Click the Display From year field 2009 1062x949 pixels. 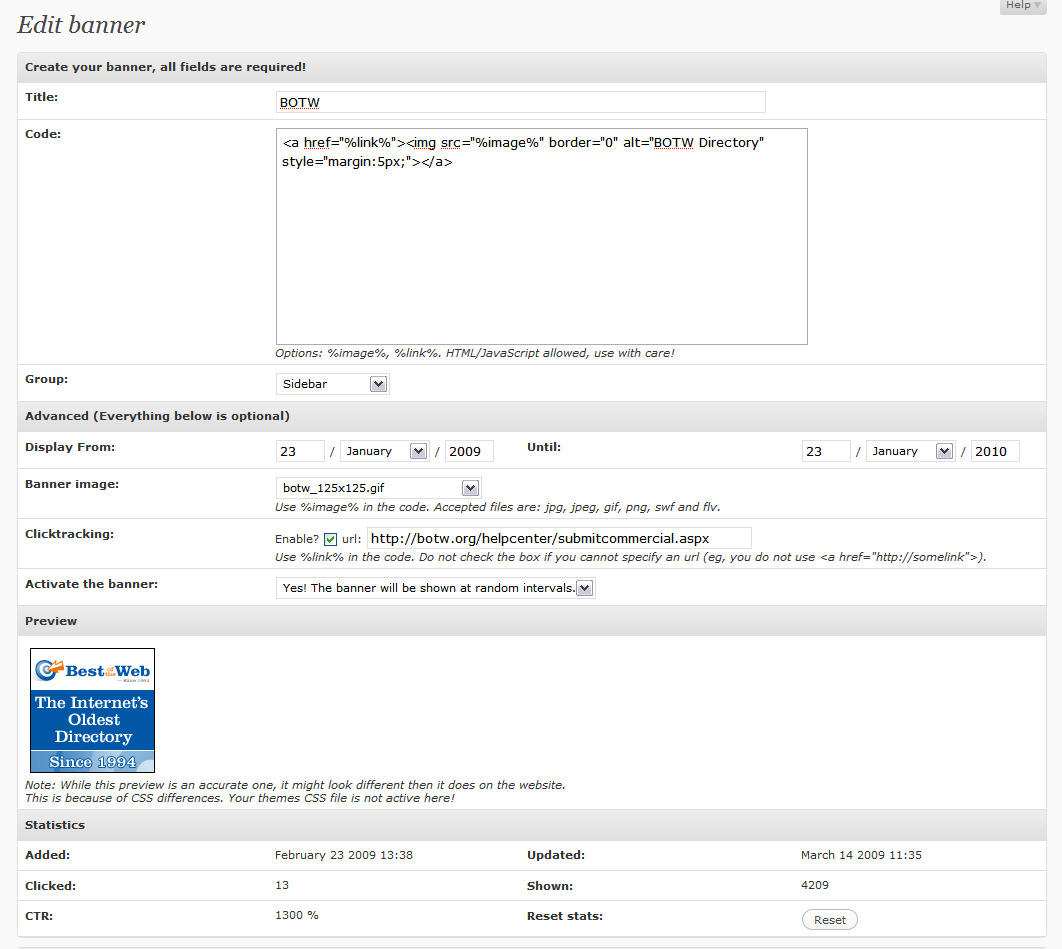click(469, 451)
